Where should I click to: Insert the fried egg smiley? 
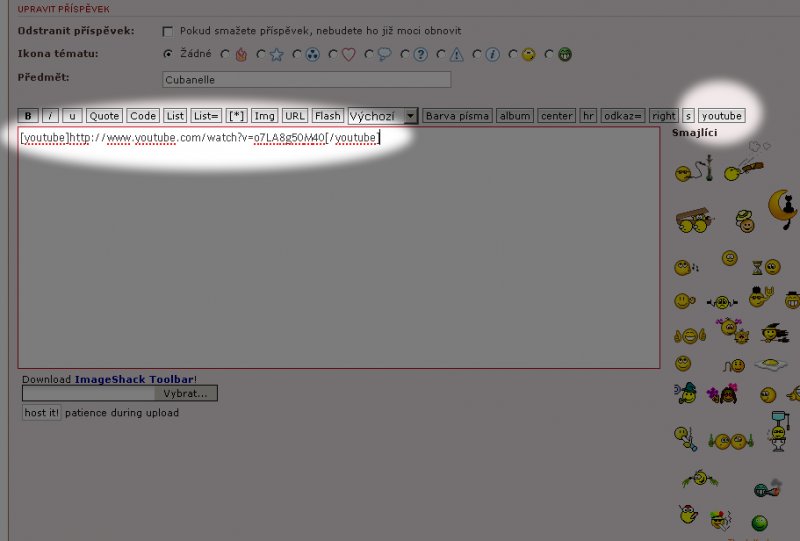tap(773, 366)
